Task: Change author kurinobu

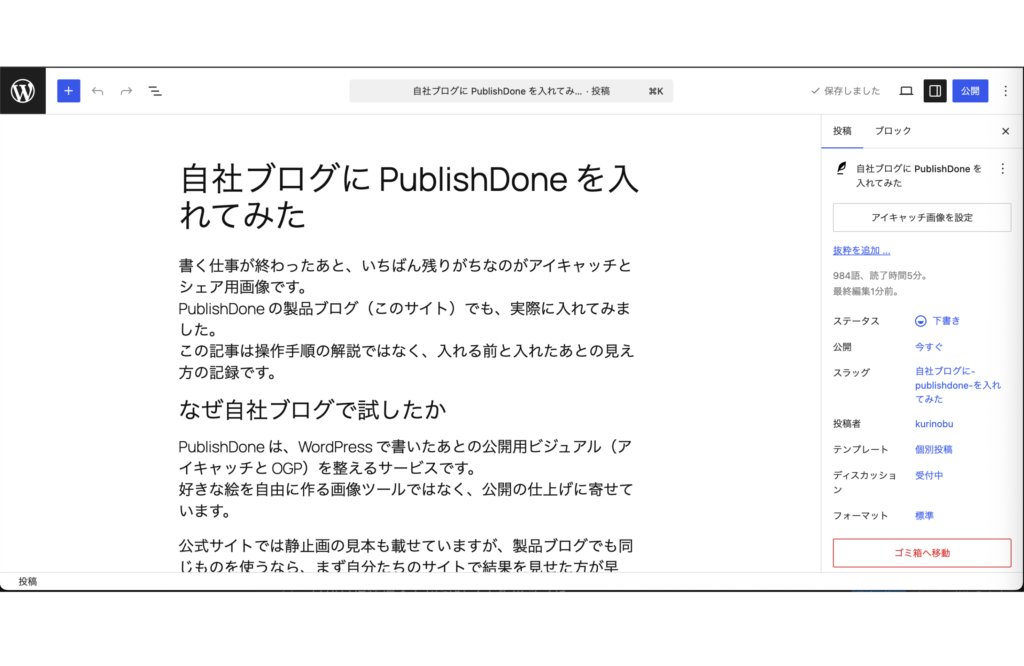Action: [x=934, y=424]
